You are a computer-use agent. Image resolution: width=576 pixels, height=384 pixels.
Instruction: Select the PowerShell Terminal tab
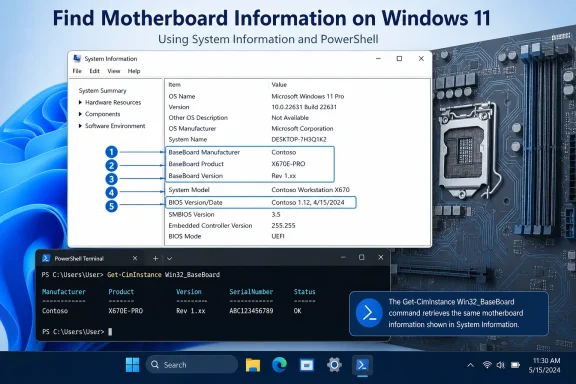point(90,258)
